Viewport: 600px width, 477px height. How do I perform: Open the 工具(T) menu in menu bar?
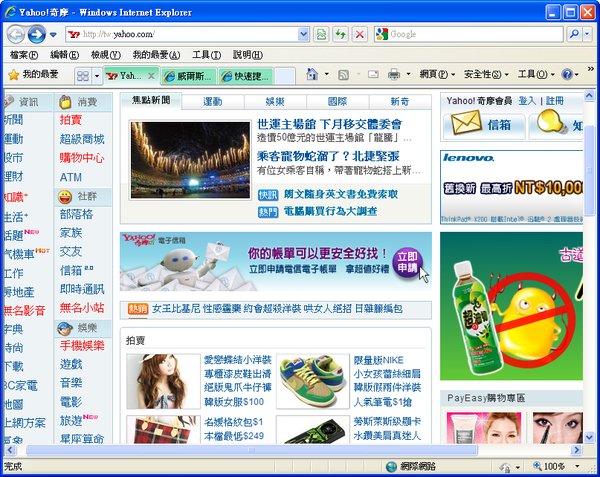pos(207,55)
